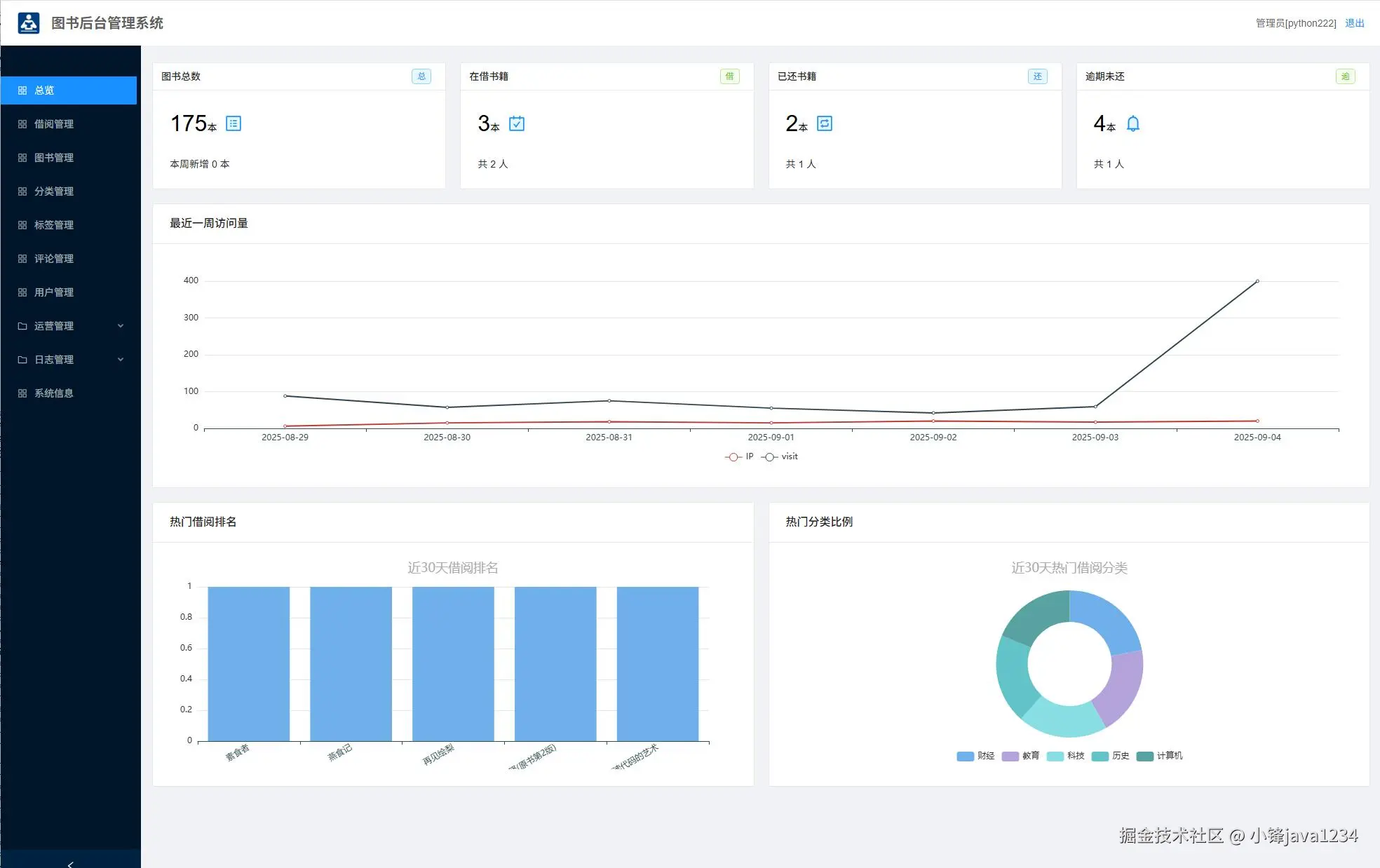Toggle the IP series in chart legend
This screenshot has height=868, width=1380.
739,456
